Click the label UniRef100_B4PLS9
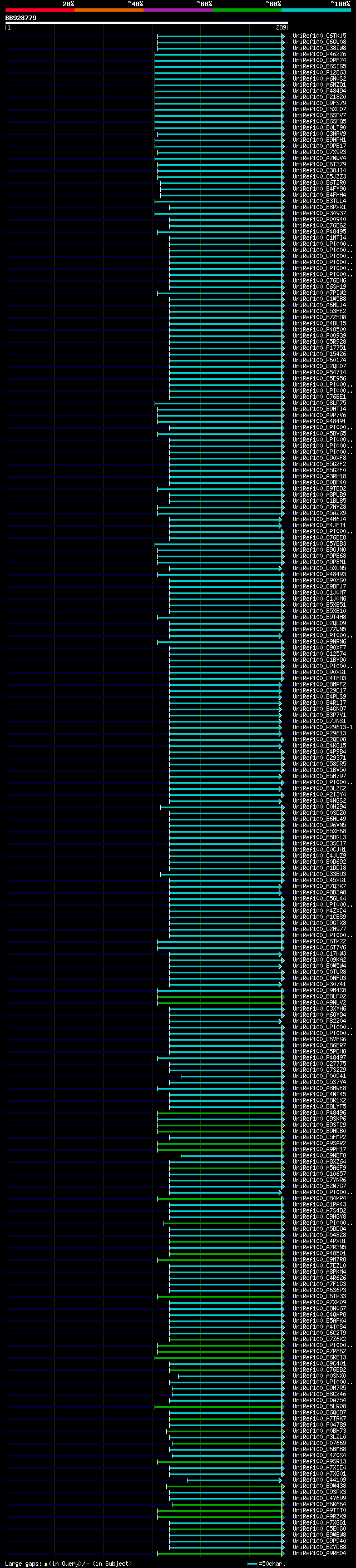The height and width of the screenshot is (1568, 356). tap(319, 696)
